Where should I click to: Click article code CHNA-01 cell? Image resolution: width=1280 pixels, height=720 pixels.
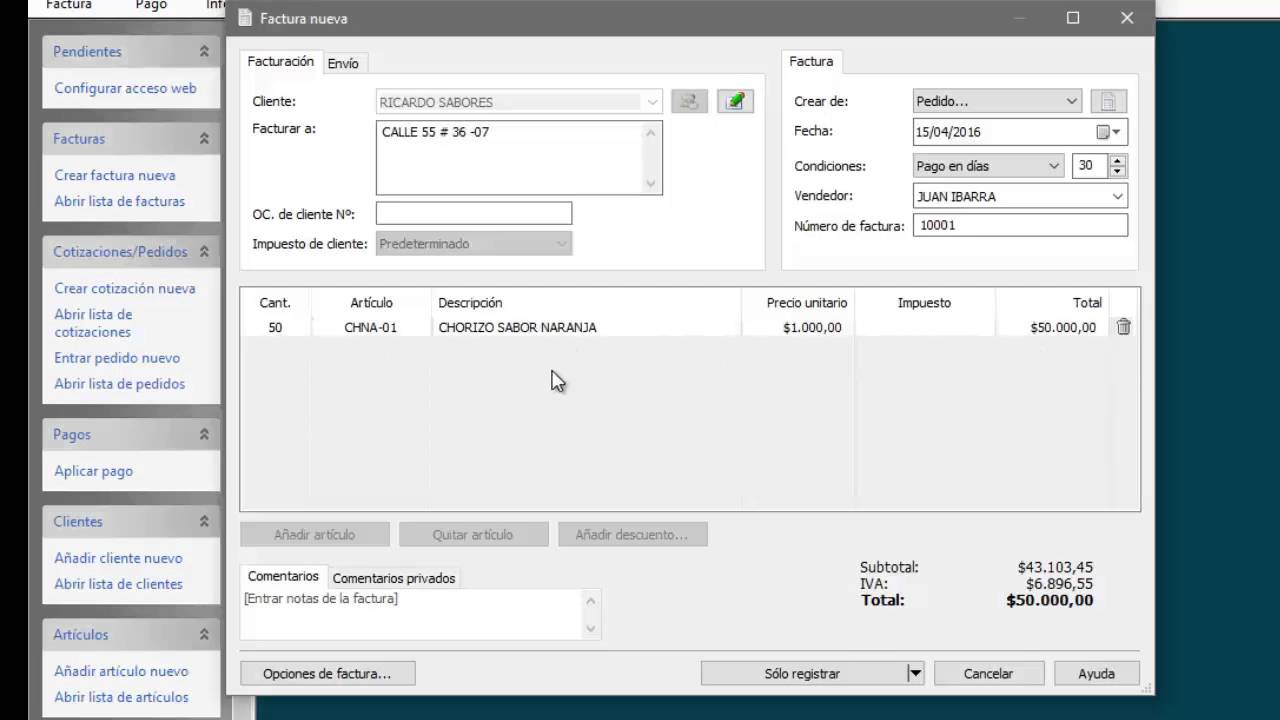371,327
